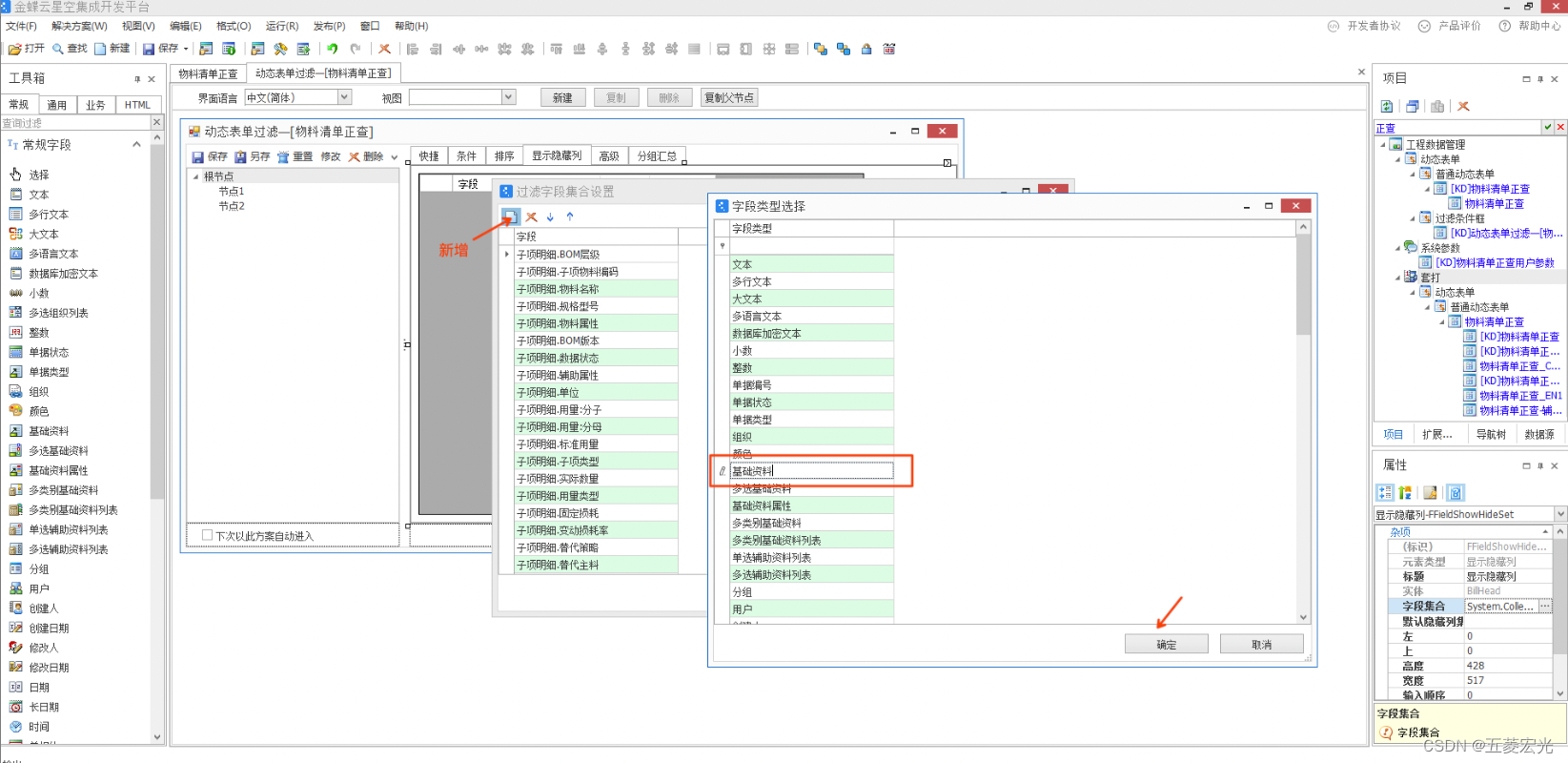1568x763 pixels.
Task: Collapse the 套打 node in the project tree
Action: 1398,278
